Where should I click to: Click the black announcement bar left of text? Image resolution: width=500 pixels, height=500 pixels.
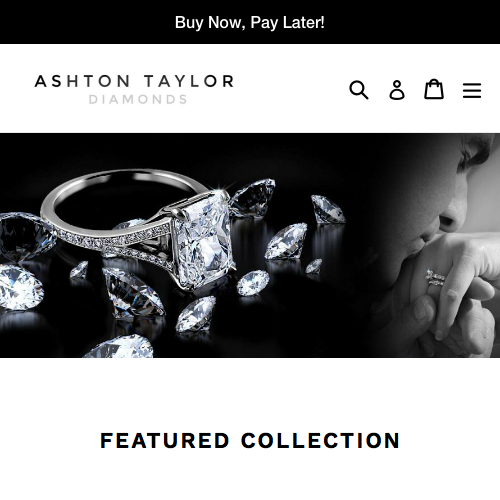click(x=83, y=22)
